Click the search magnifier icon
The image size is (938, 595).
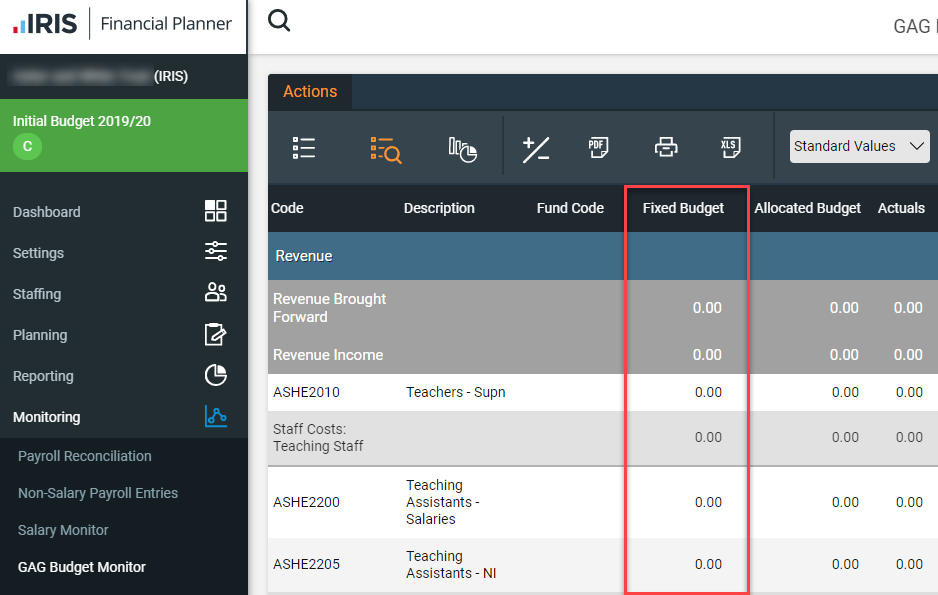pos(279,21)
